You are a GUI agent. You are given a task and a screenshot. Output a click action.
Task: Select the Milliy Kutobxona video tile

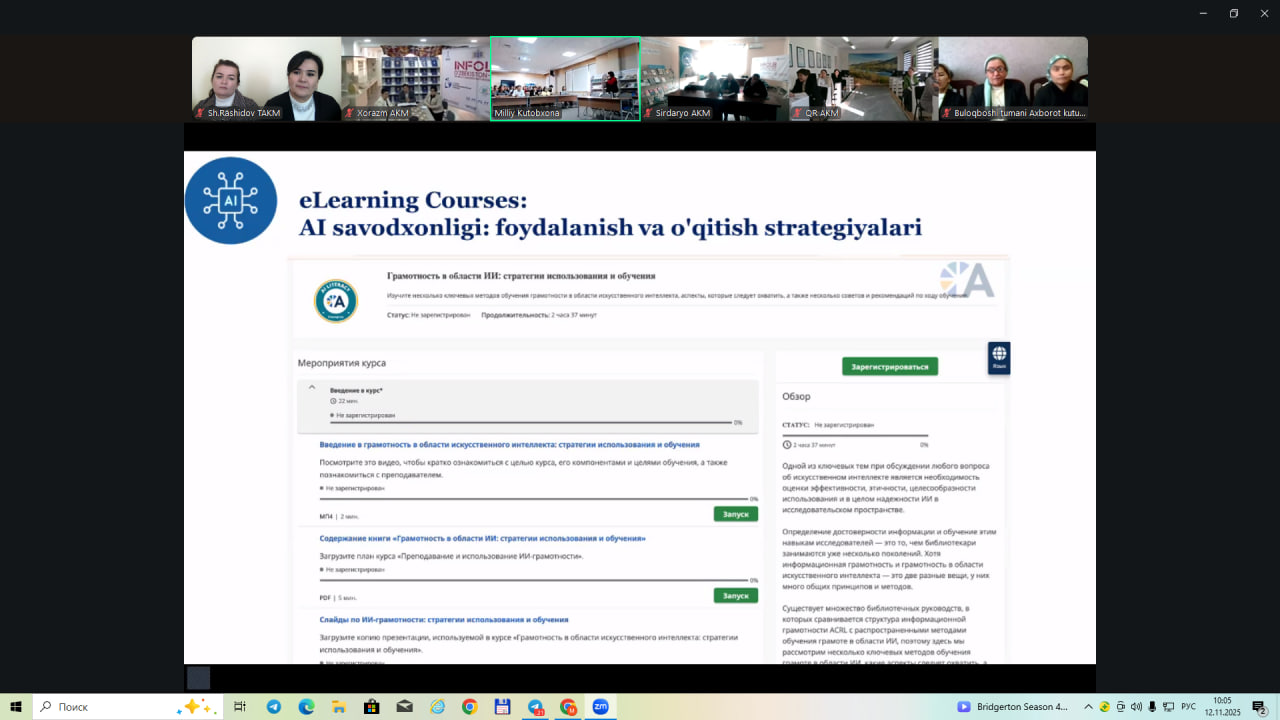pyautogui.click(x=564, y=78)
